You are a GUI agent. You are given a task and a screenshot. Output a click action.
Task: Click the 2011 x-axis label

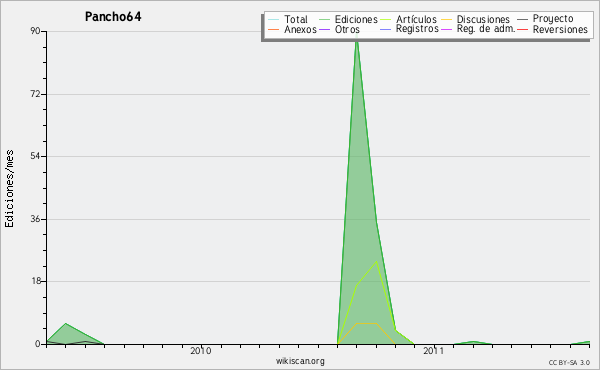coord(434,351)
